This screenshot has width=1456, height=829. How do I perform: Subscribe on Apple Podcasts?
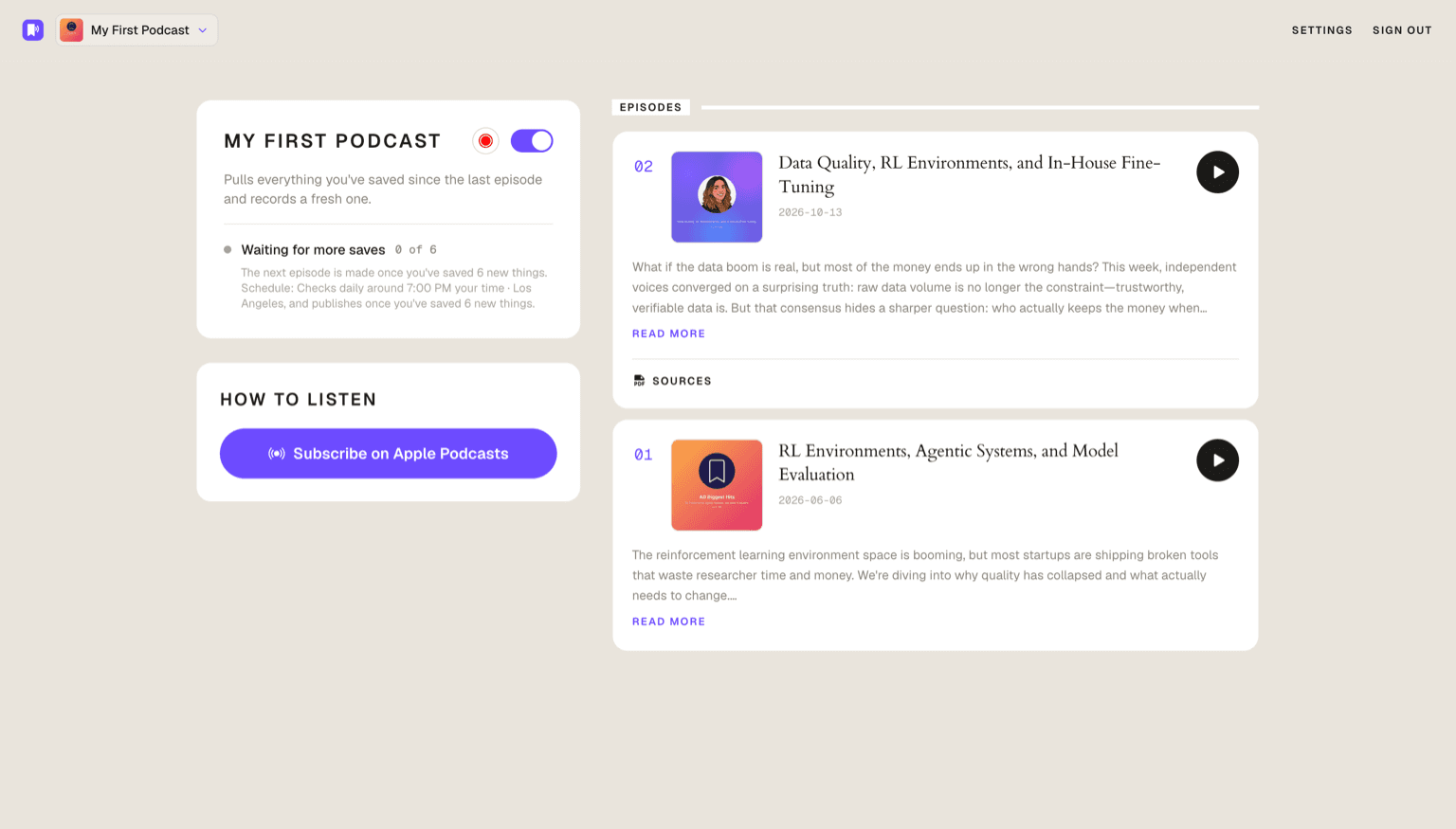tap(389, 454)
